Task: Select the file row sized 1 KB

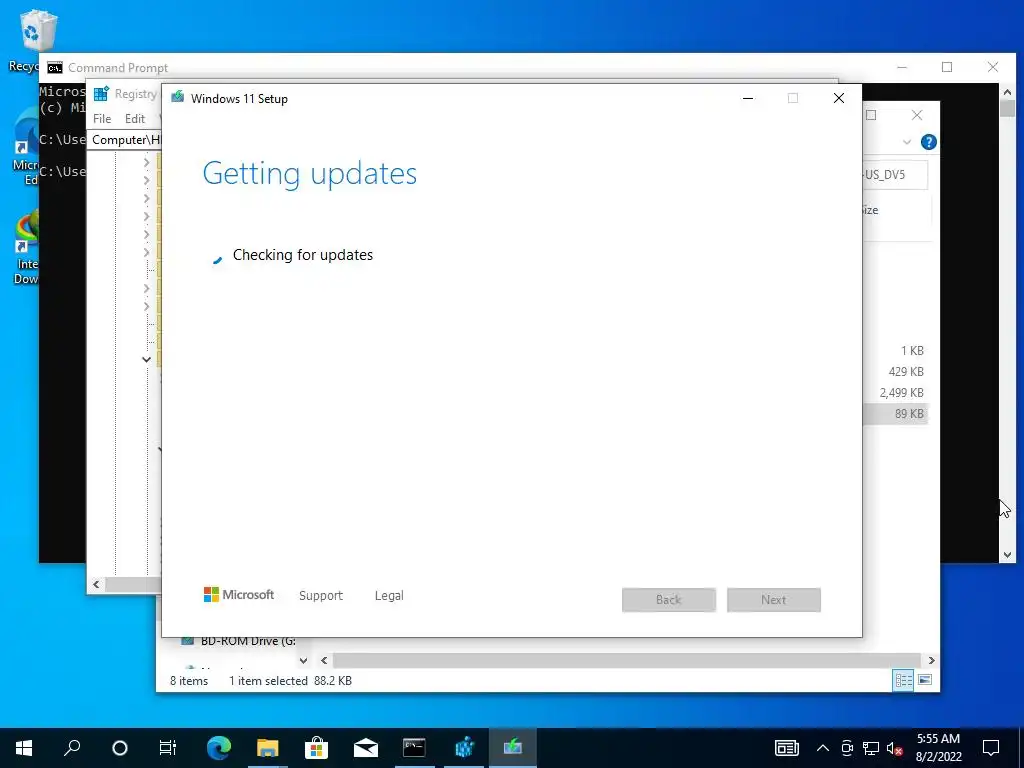Action: pos(895,351)
